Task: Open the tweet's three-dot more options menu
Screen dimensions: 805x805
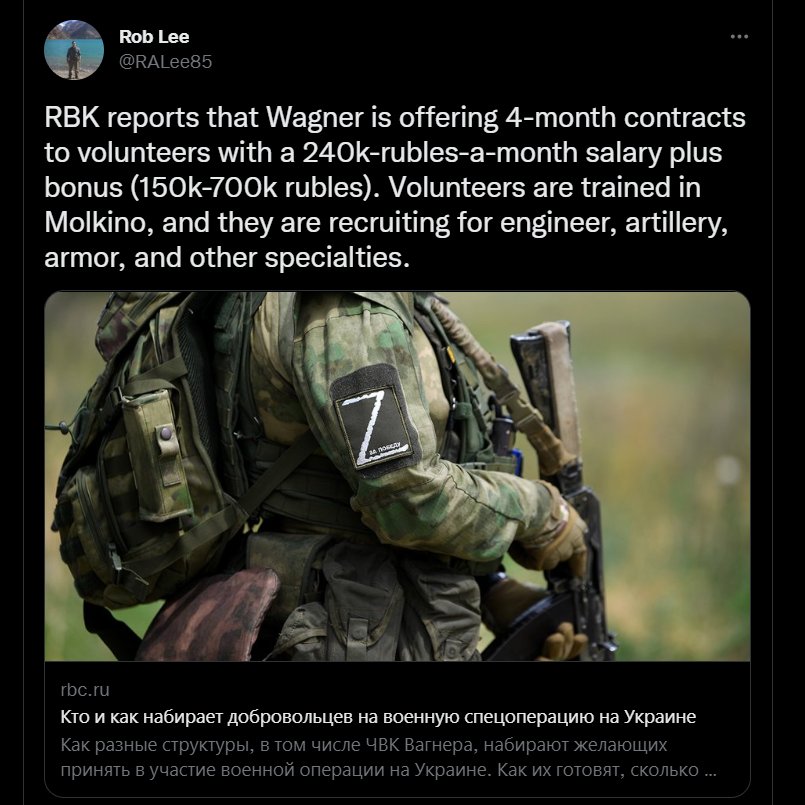Action: click(x=739, y=36)
